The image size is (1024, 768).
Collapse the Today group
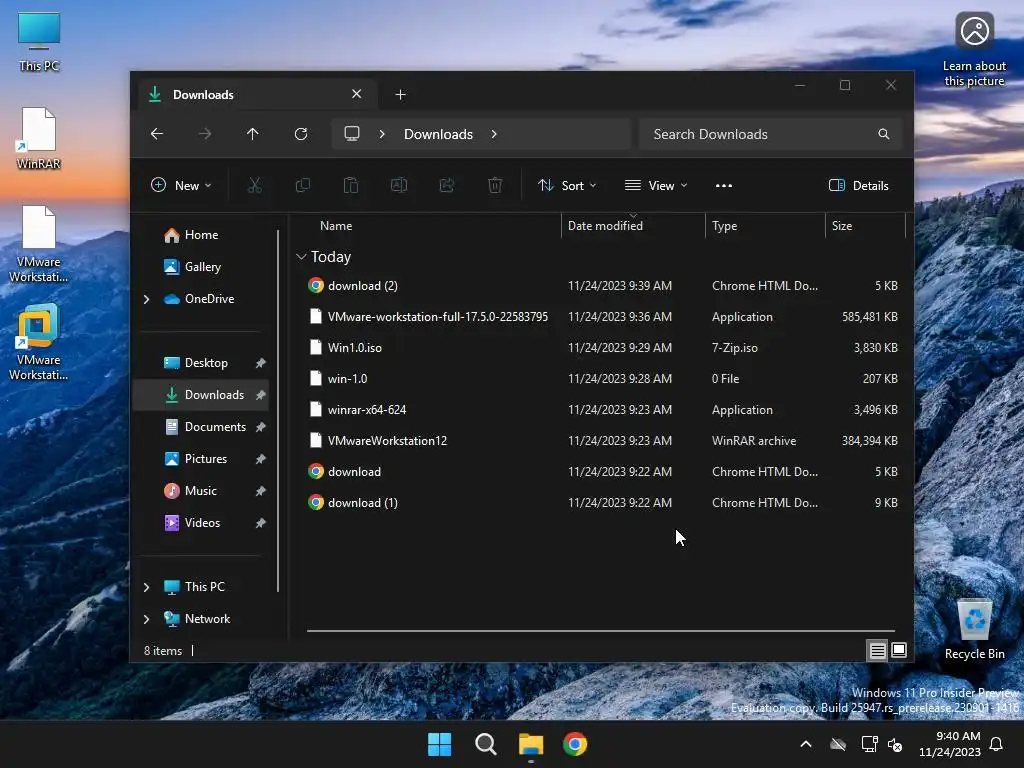point(301,257)
